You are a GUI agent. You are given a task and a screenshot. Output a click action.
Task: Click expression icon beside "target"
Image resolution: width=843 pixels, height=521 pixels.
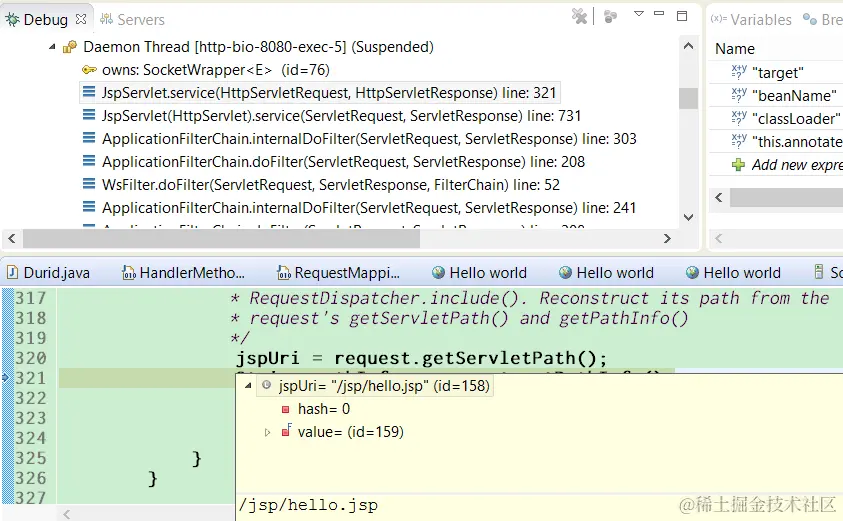pos(739,72)
